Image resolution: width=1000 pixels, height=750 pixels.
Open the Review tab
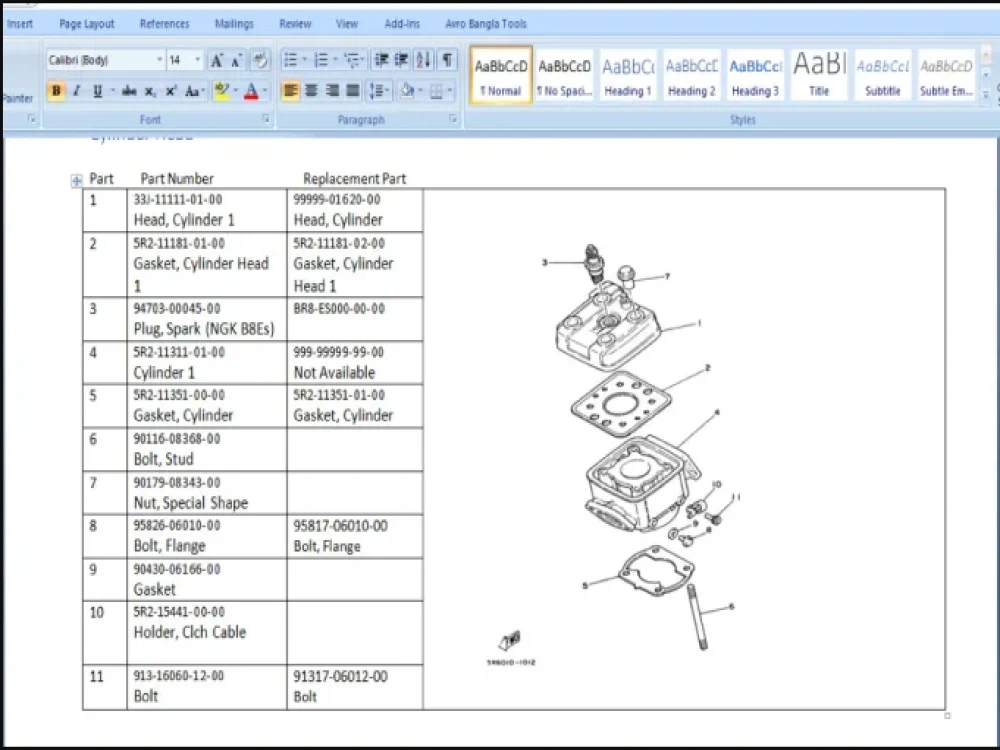pyautogui.click(x=295, y=24)
